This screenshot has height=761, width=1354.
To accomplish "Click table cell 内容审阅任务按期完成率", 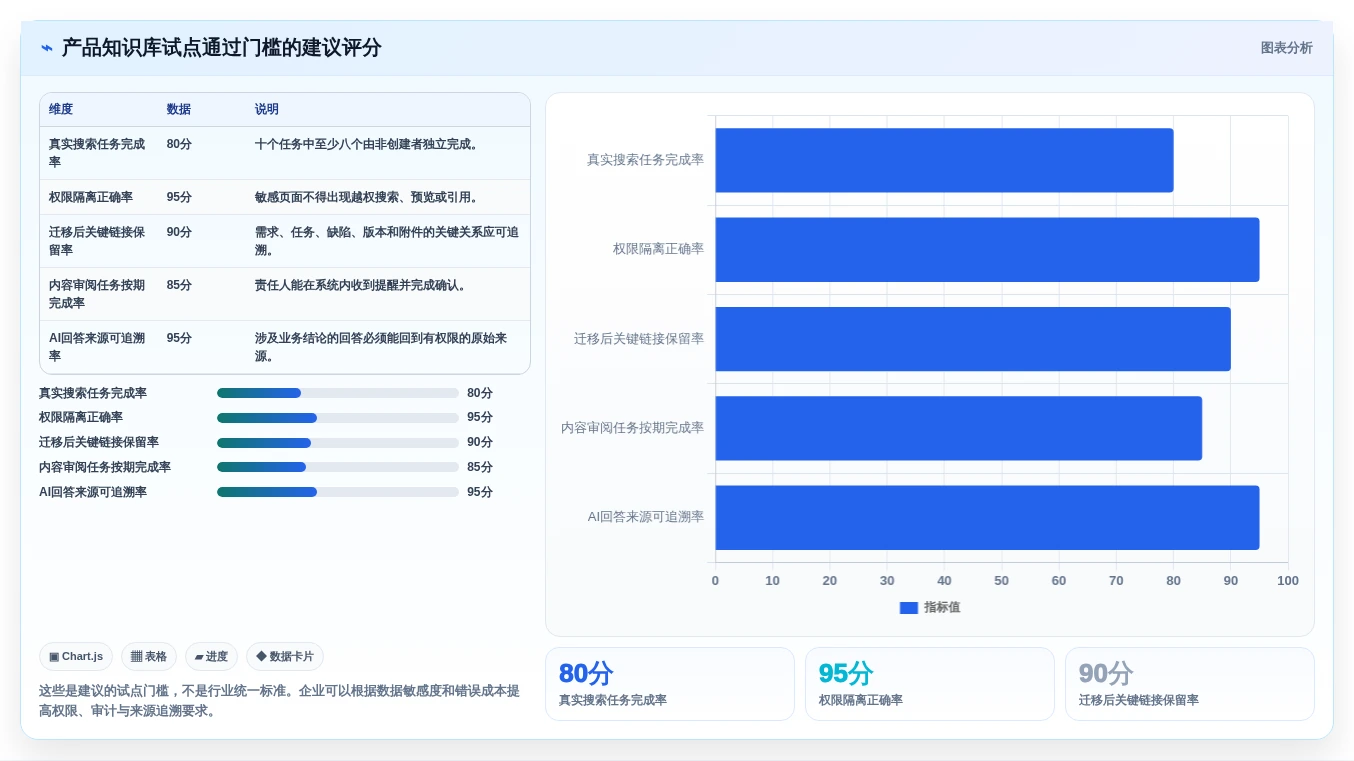I will point(98,294).
